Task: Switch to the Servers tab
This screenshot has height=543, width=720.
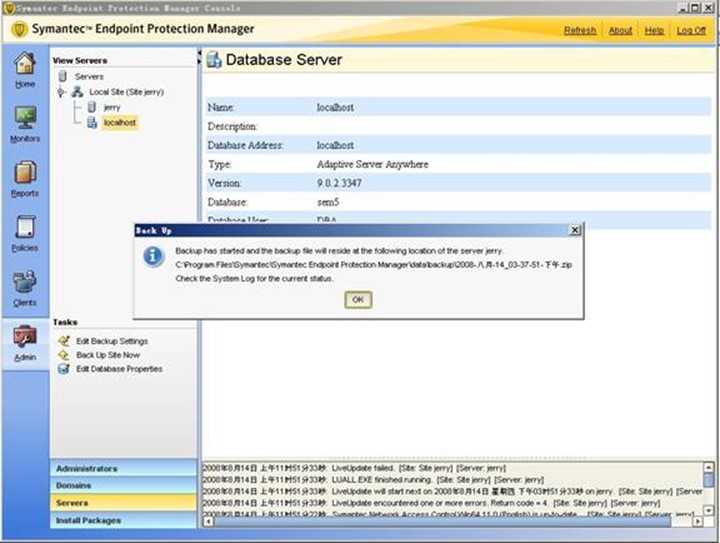Action: point(124,503)
